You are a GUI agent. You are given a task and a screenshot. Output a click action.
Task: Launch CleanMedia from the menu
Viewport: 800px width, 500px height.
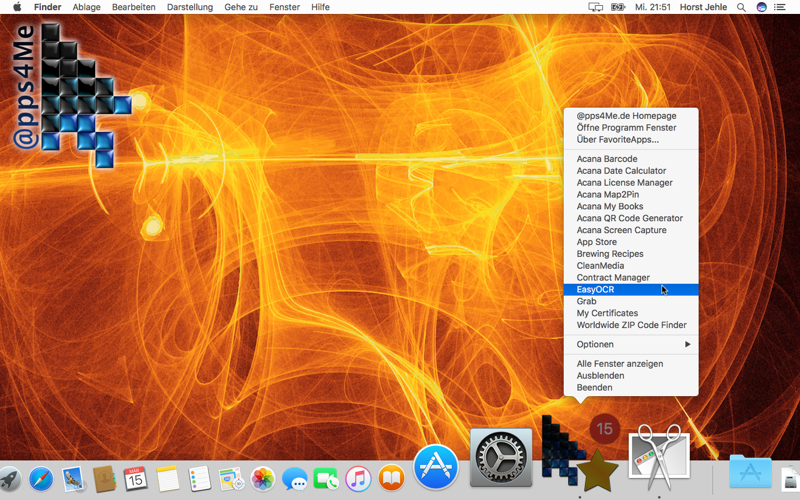[631, 265]
